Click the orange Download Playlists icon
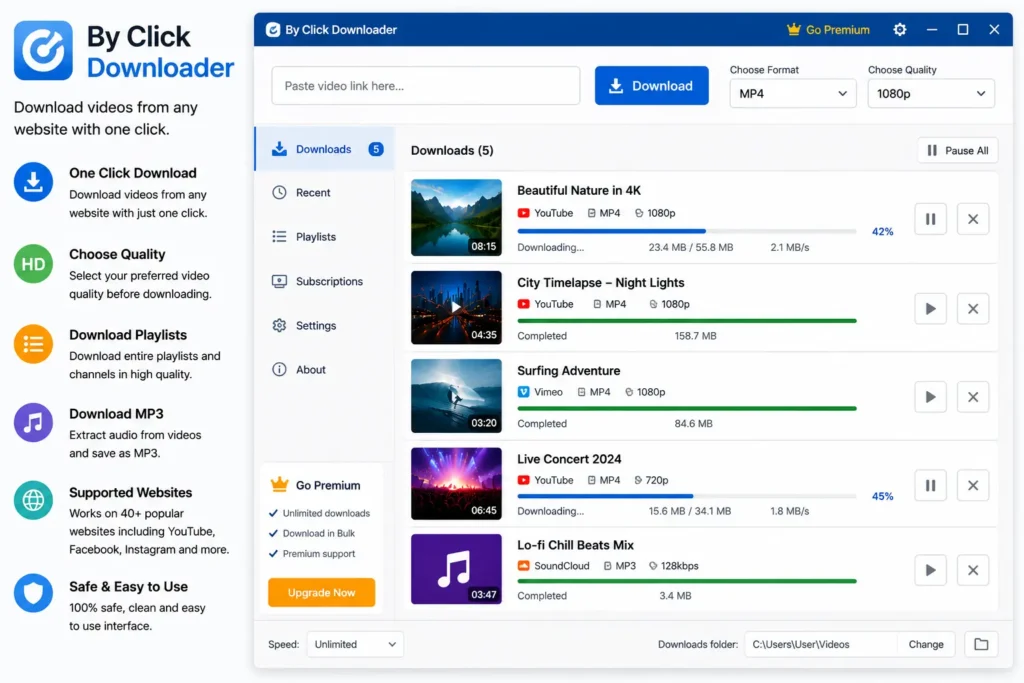1024x683 pixels. (33, 344)
